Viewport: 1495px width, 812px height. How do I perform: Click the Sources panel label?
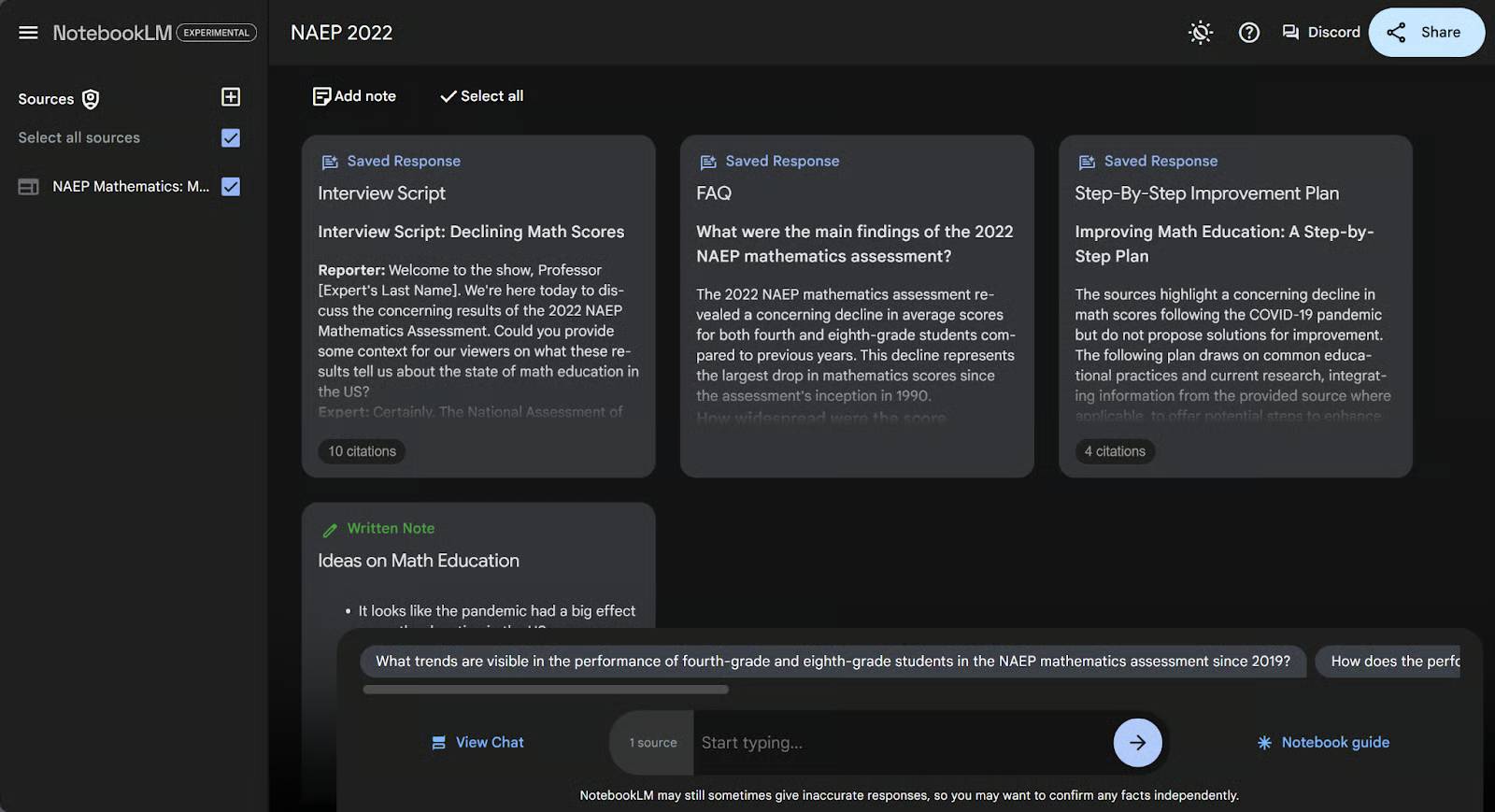(46, 99)
